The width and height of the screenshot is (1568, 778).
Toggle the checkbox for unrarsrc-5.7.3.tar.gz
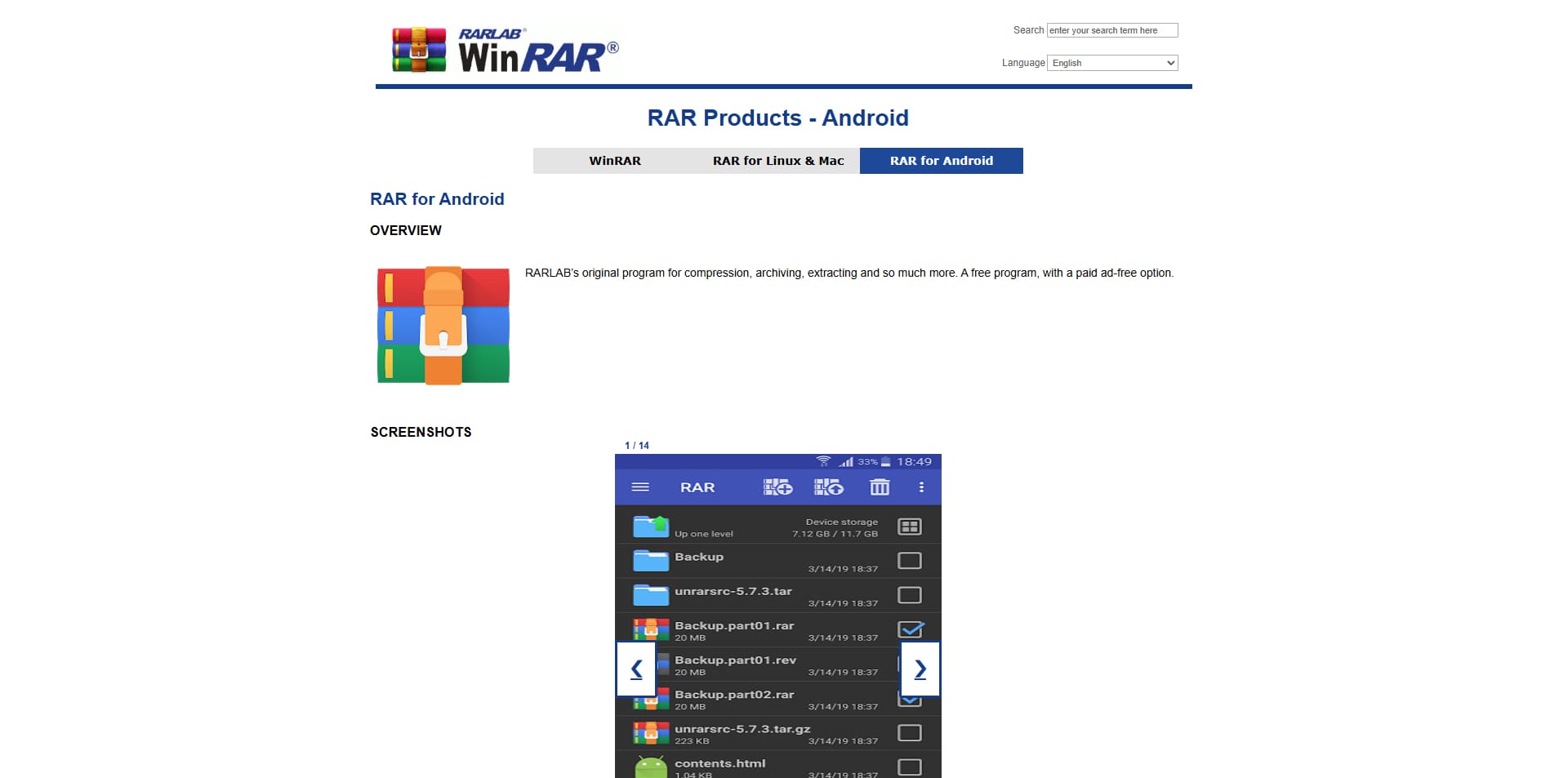910,733
